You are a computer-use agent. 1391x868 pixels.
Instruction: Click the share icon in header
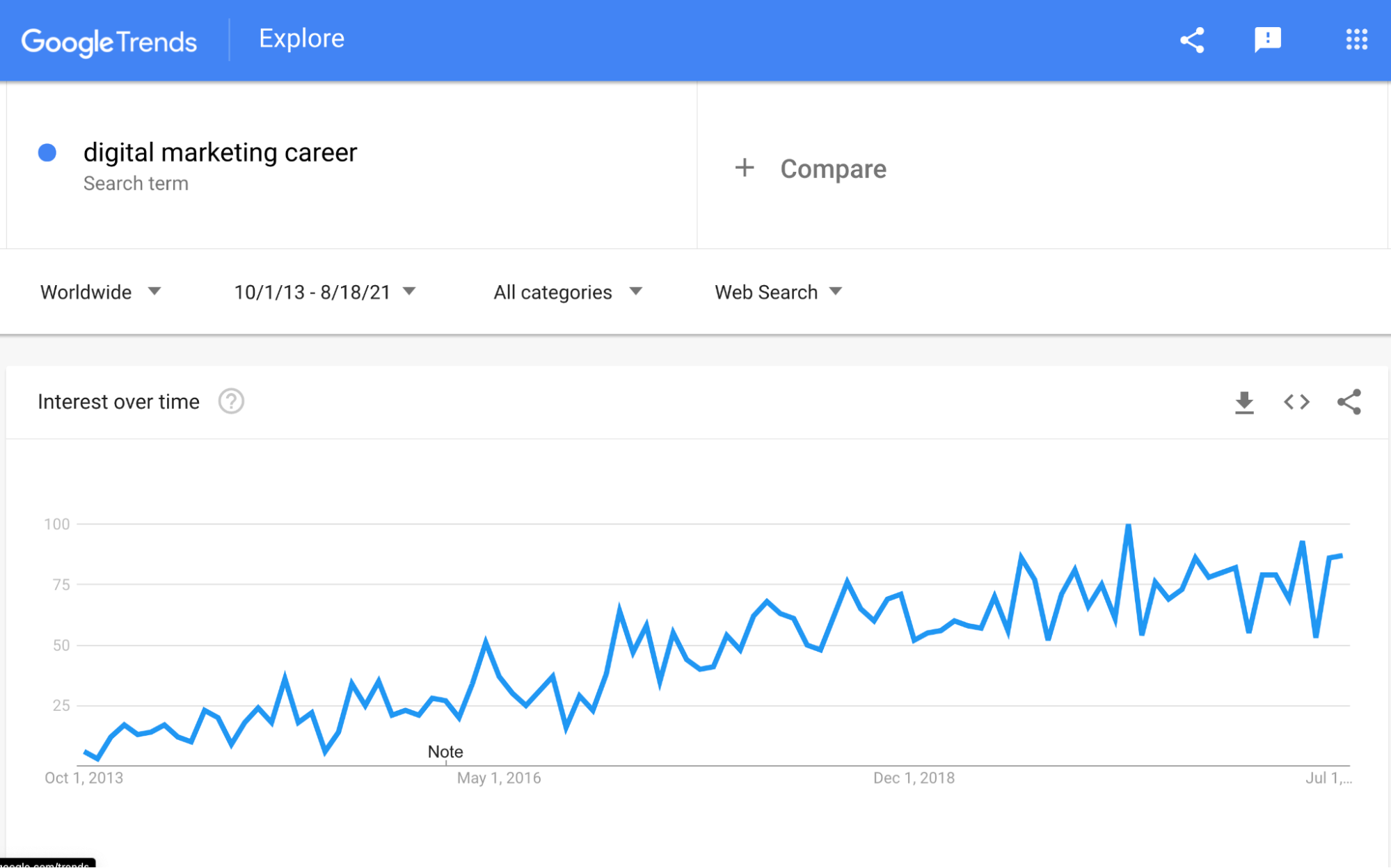tap(1192, 40)
